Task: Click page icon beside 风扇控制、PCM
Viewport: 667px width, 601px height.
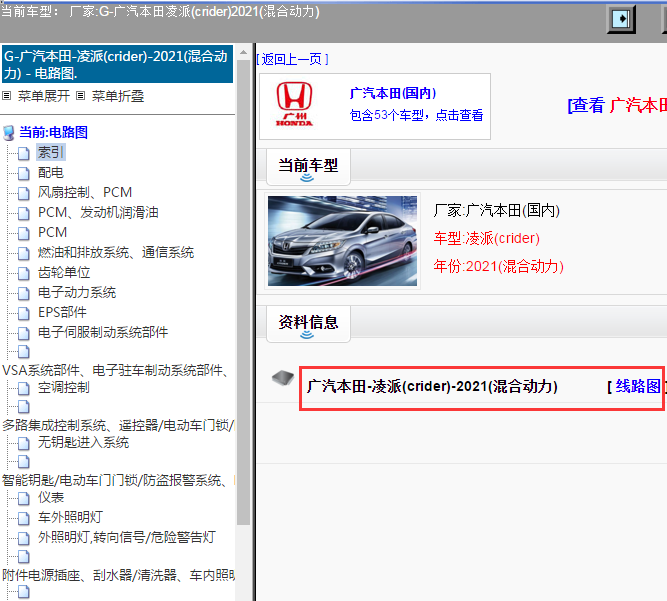Action: click(x=24, y=193)
